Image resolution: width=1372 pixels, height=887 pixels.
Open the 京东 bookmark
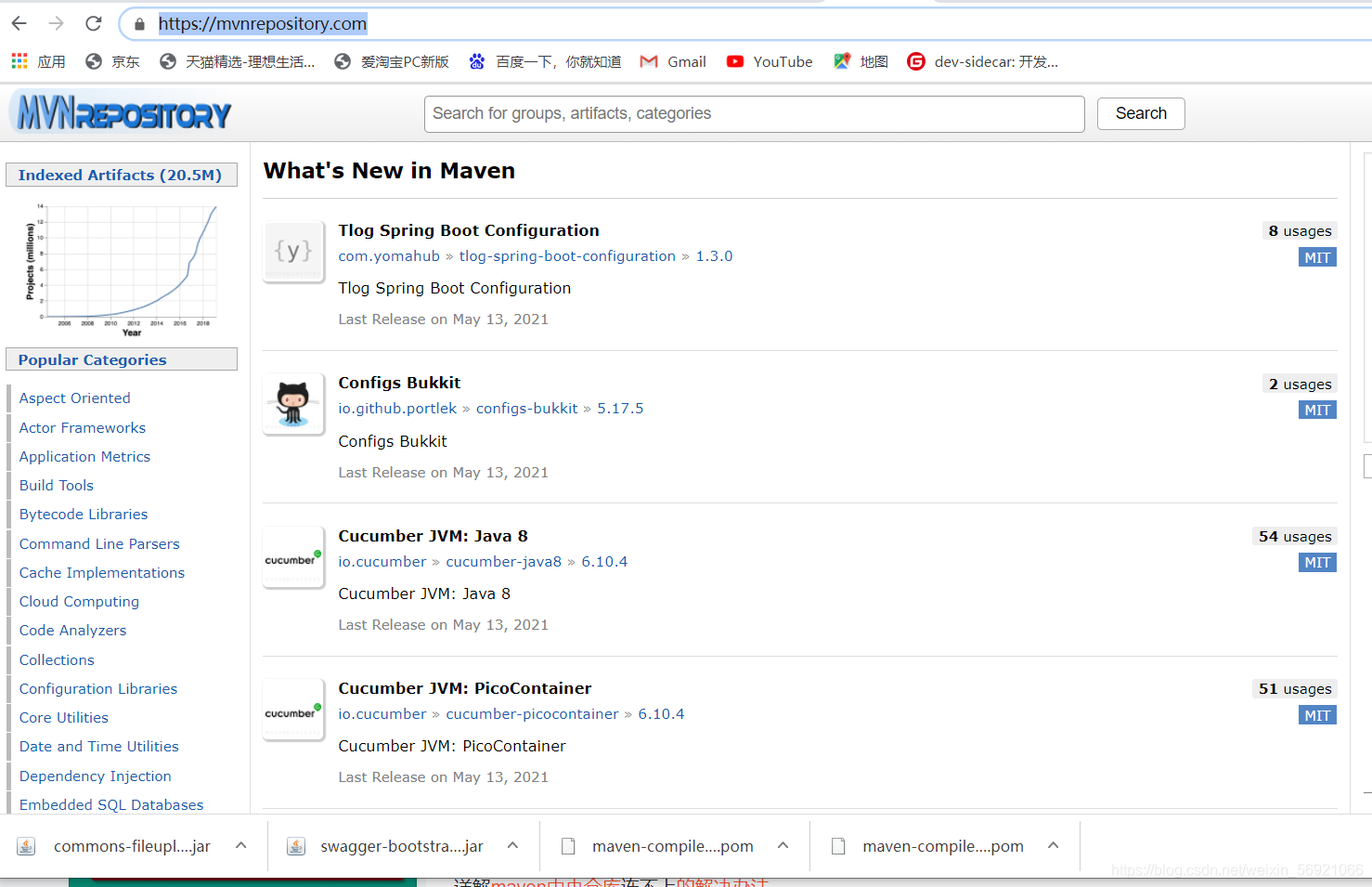click(112, 61)
